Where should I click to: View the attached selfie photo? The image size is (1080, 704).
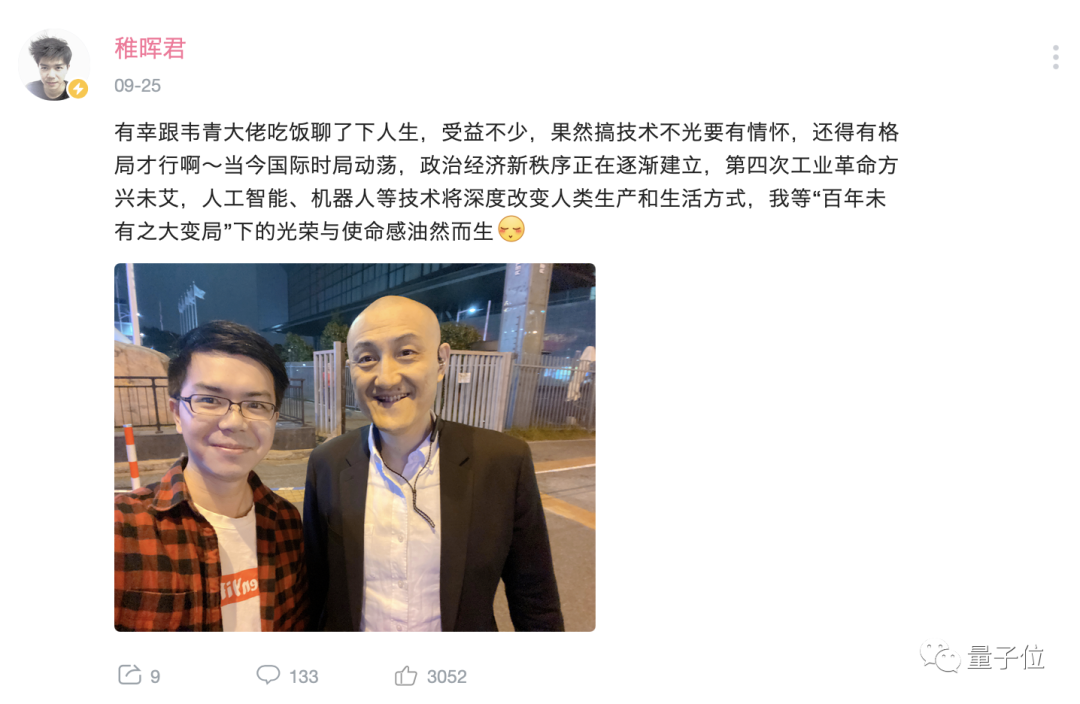click(355, 447)
